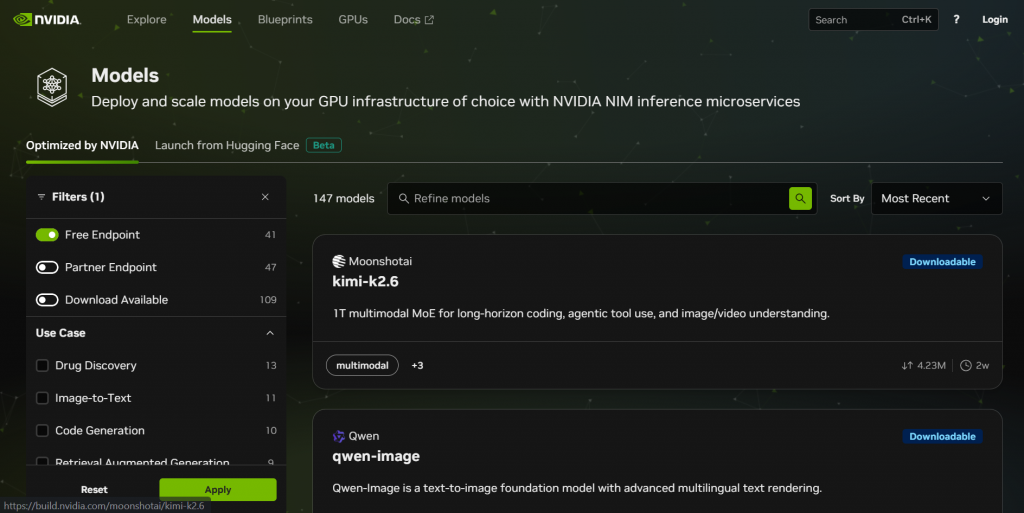This screenshot has width=1024, height=513.
Task: Click the qwen-image description text
Action: coord(577,488)
